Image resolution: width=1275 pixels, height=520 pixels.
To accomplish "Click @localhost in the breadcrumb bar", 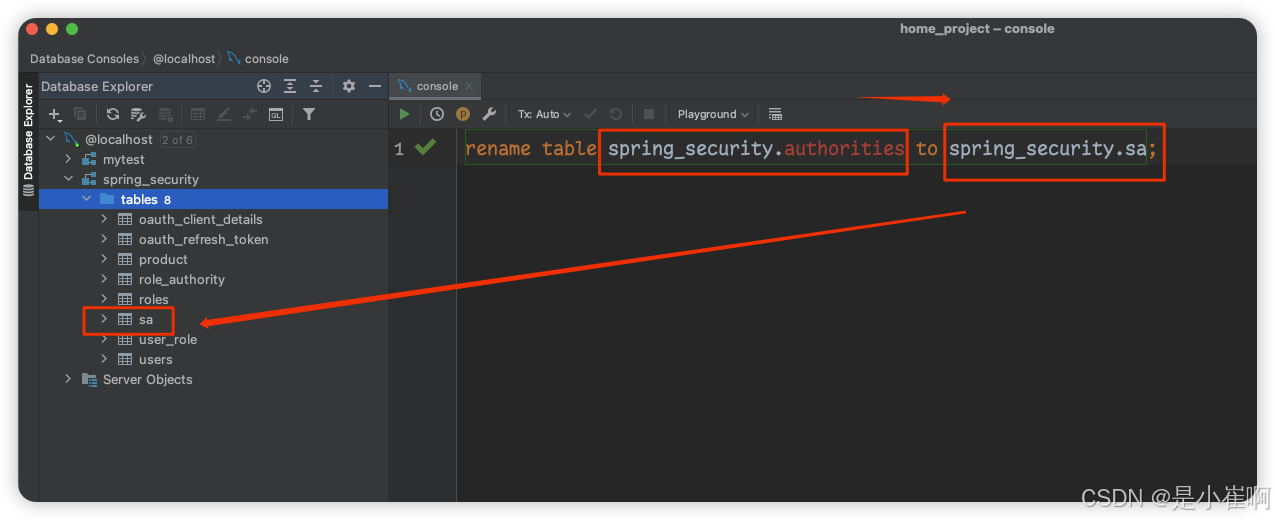I will (x=184, y=58).
